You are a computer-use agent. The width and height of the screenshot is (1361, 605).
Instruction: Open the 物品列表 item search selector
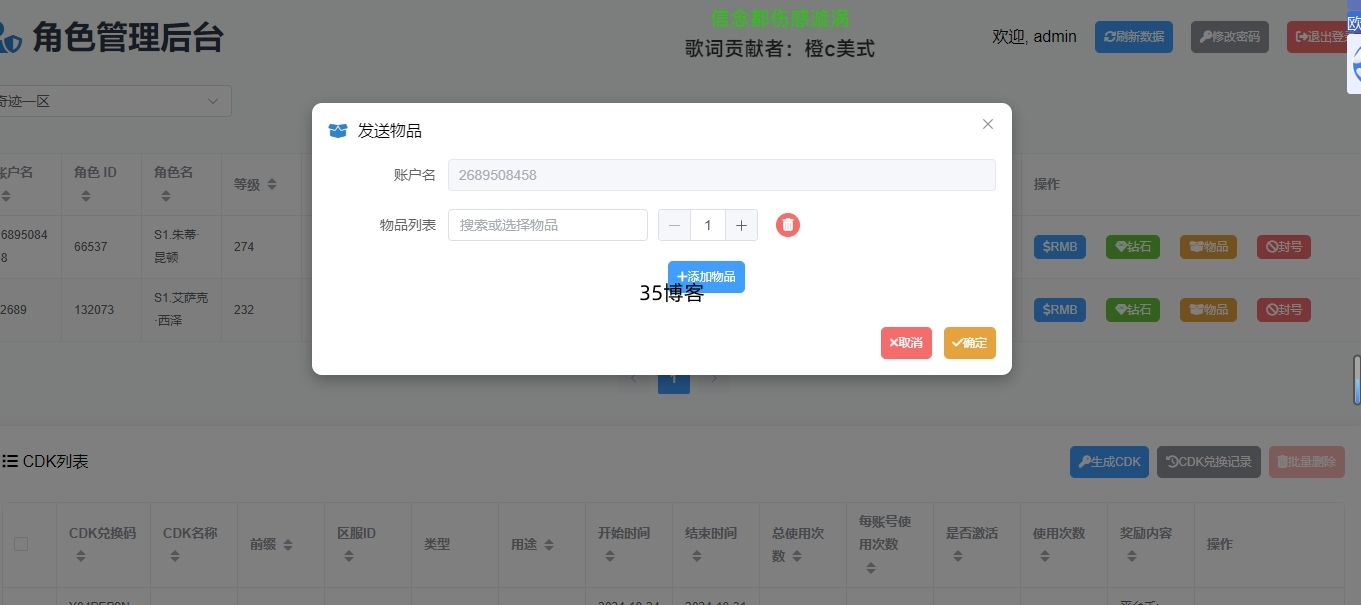tap(547, 225)
